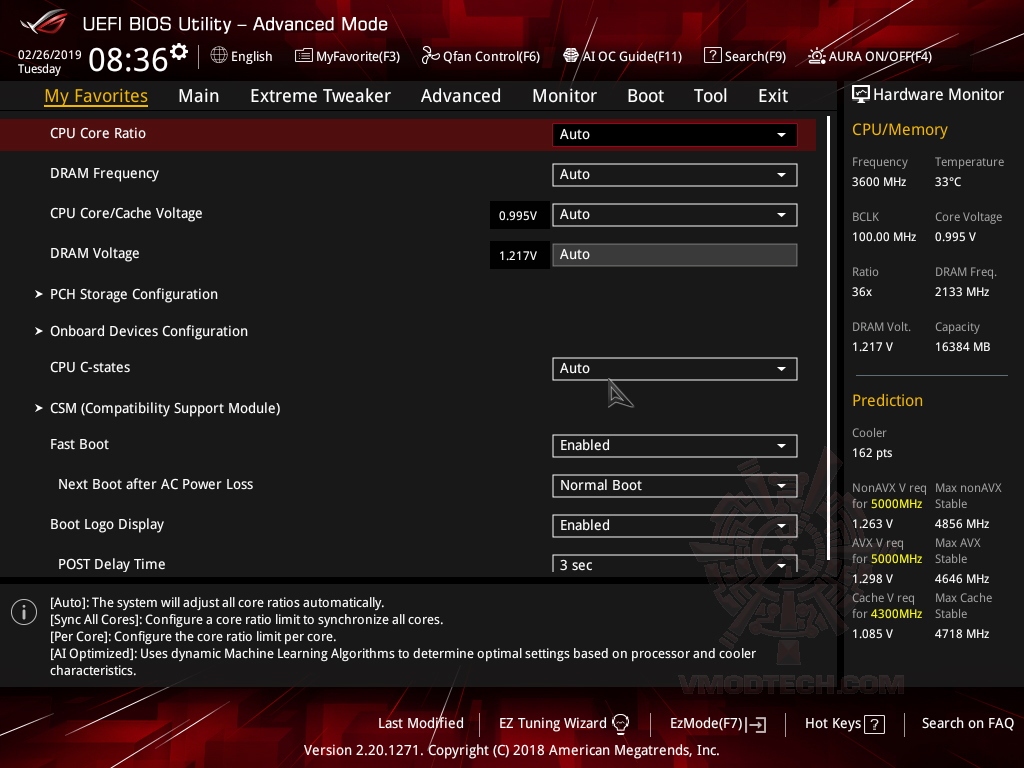Open Qfan Control(F6)
Viewport: 1024px width, 768px height.
point(481,56)
